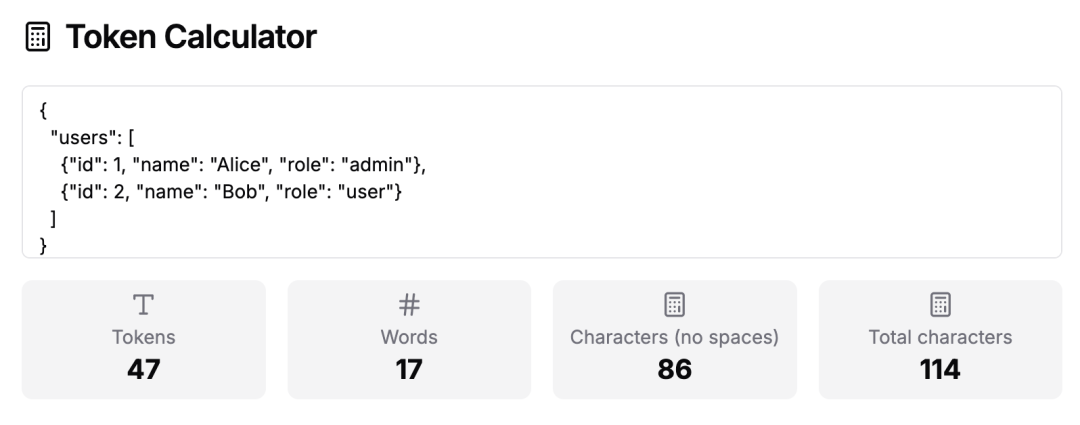This screenshot has width=1080, height=425.
Task: Click the calculator icon beside the Token Calculator title
Action: [x=37, y=39]
